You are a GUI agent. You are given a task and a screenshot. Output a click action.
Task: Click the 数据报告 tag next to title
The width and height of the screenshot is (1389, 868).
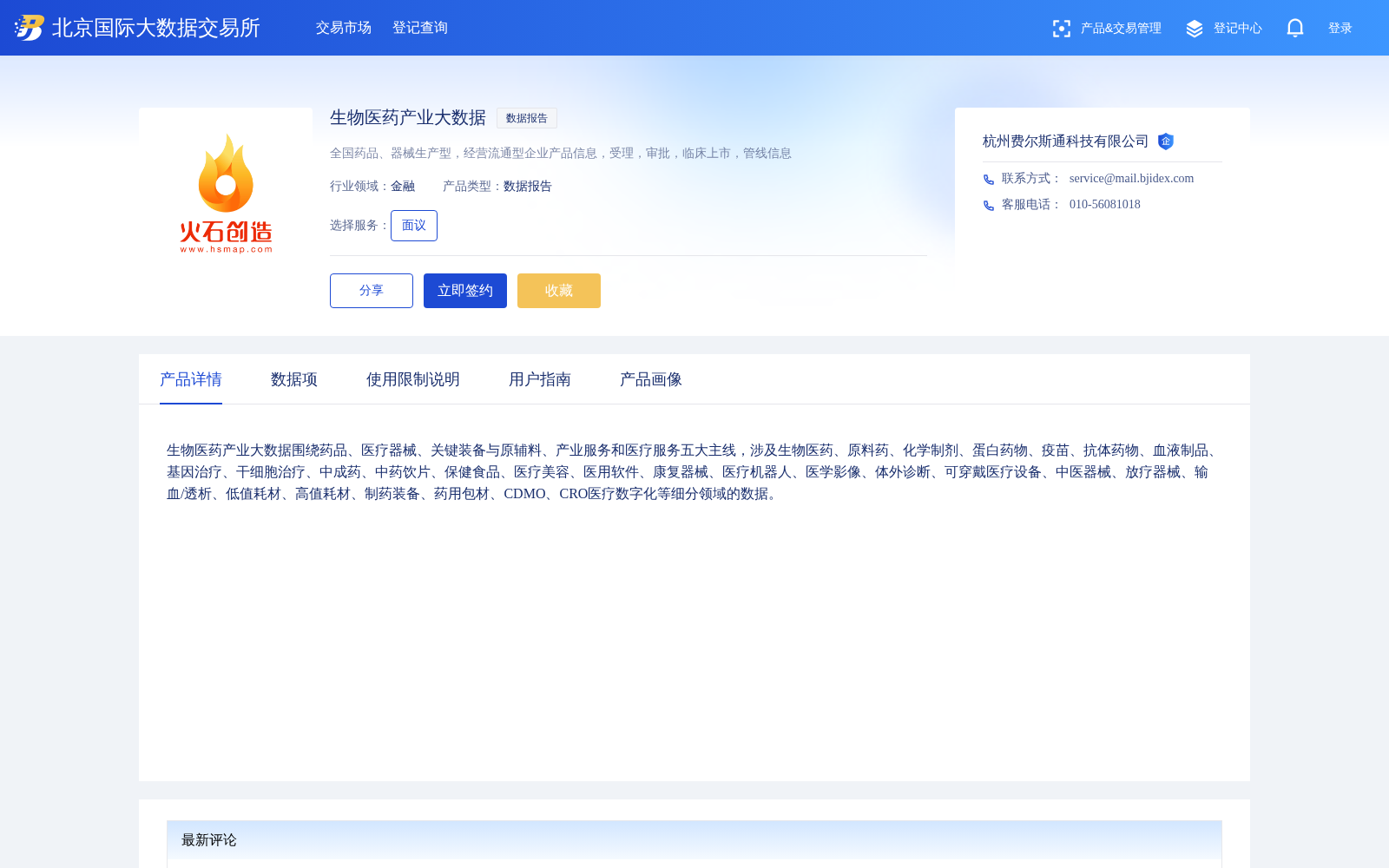click(x=527, y=118)
